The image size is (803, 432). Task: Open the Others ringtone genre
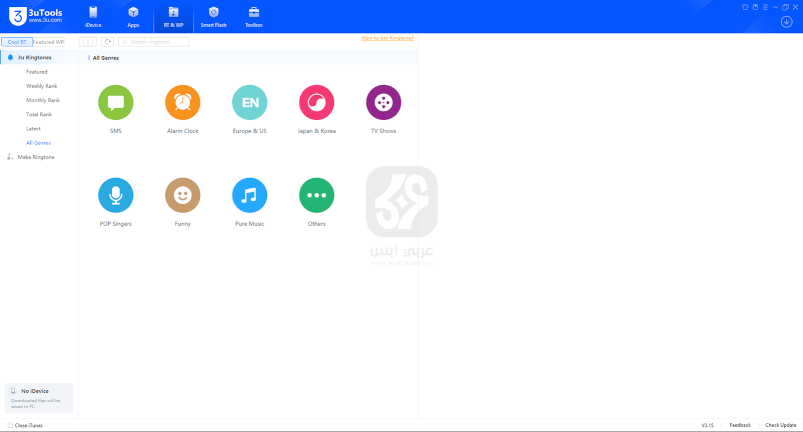tap(316, 195)
